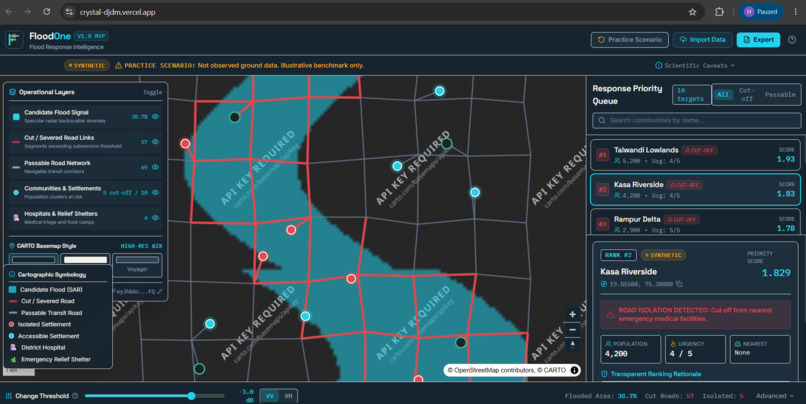Viewport: 806px width, 404px height.
Task: Click the 10 targets badge
Action: click(691, 95)
